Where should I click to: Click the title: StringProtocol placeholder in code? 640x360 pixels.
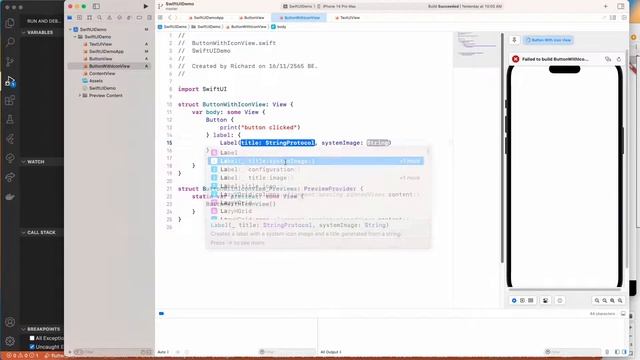[278, 143]
